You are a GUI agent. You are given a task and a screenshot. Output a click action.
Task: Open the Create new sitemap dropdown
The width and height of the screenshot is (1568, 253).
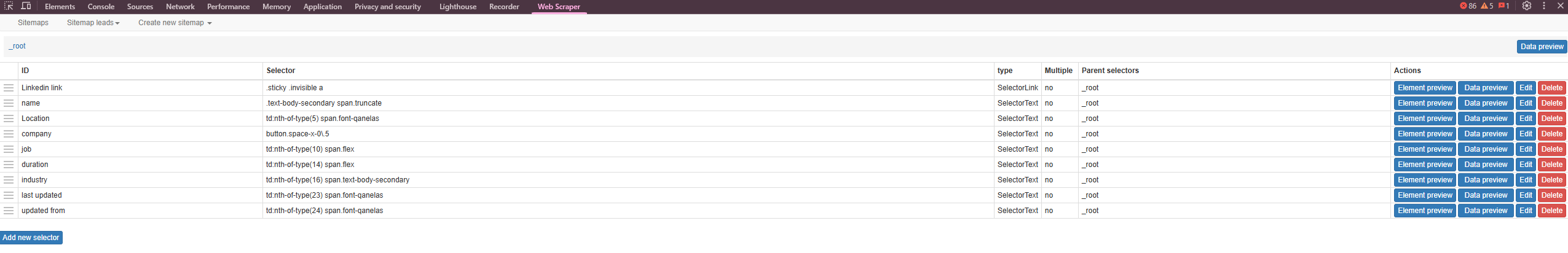175,23
